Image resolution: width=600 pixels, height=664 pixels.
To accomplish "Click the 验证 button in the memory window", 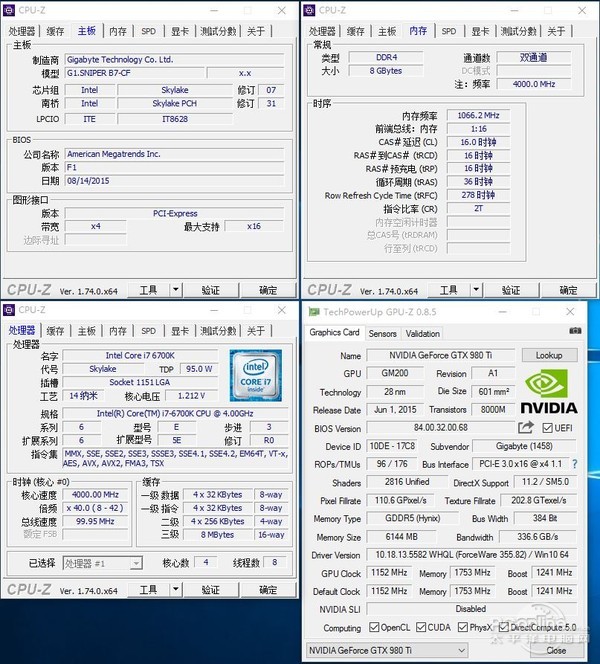I will click(511, 290).
